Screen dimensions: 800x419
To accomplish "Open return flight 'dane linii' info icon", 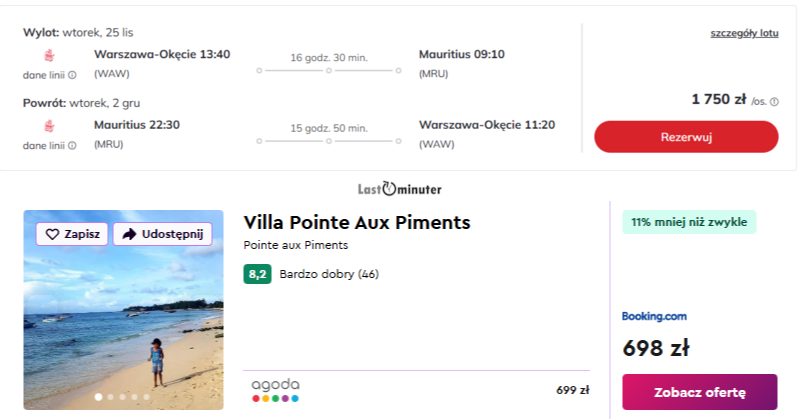I will point(72,146).
